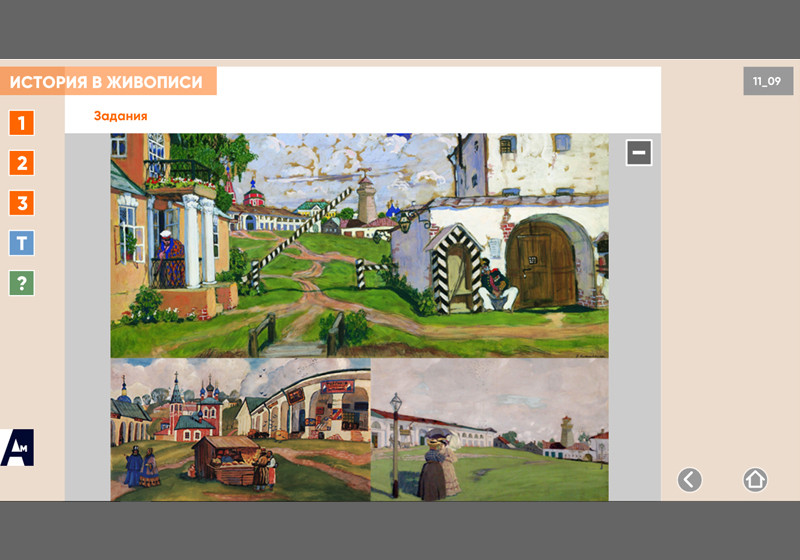Image resolution: width=800 pixels, height=560 pixels.
Task: Open task number 2
Action: (22, 163)
